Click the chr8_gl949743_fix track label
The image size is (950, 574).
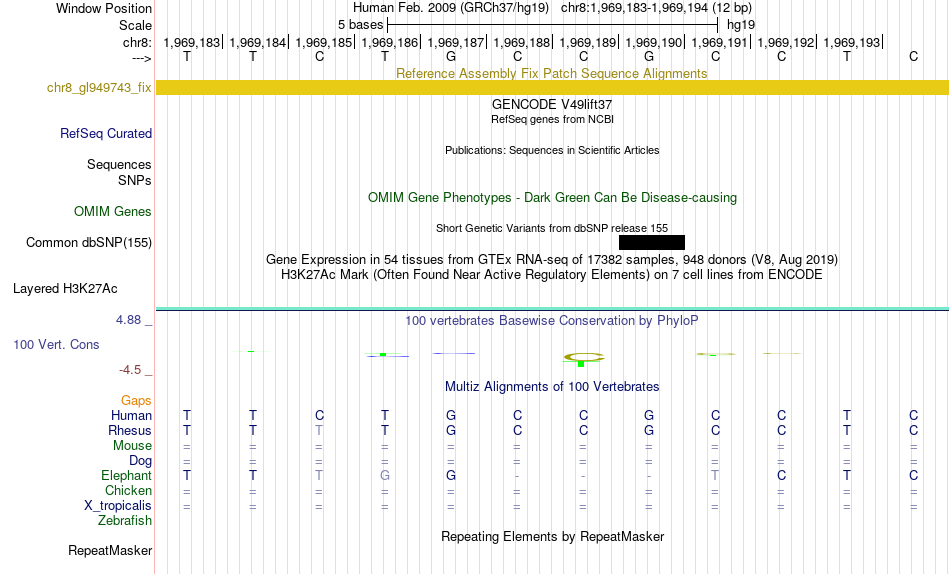(99, 87)
